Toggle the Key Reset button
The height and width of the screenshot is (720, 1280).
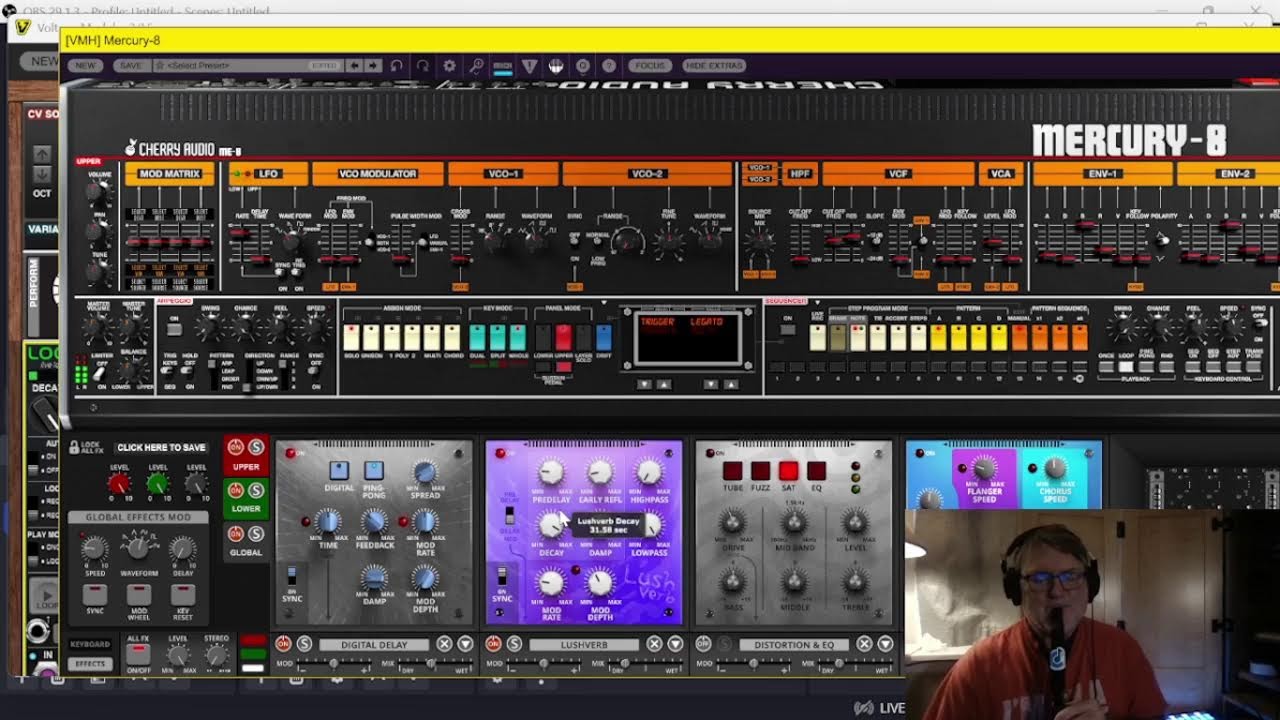pos(183,594)
